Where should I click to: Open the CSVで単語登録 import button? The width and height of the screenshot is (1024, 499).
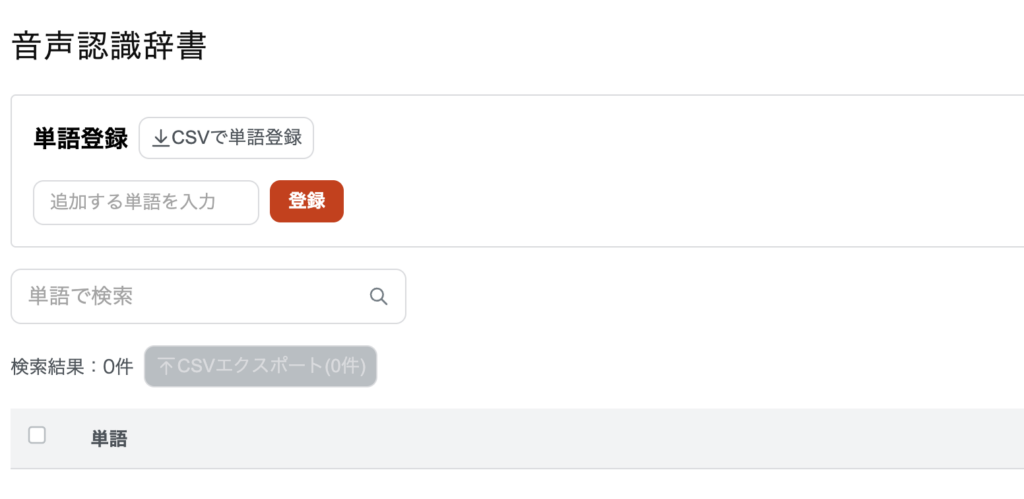tap(226, 139)
